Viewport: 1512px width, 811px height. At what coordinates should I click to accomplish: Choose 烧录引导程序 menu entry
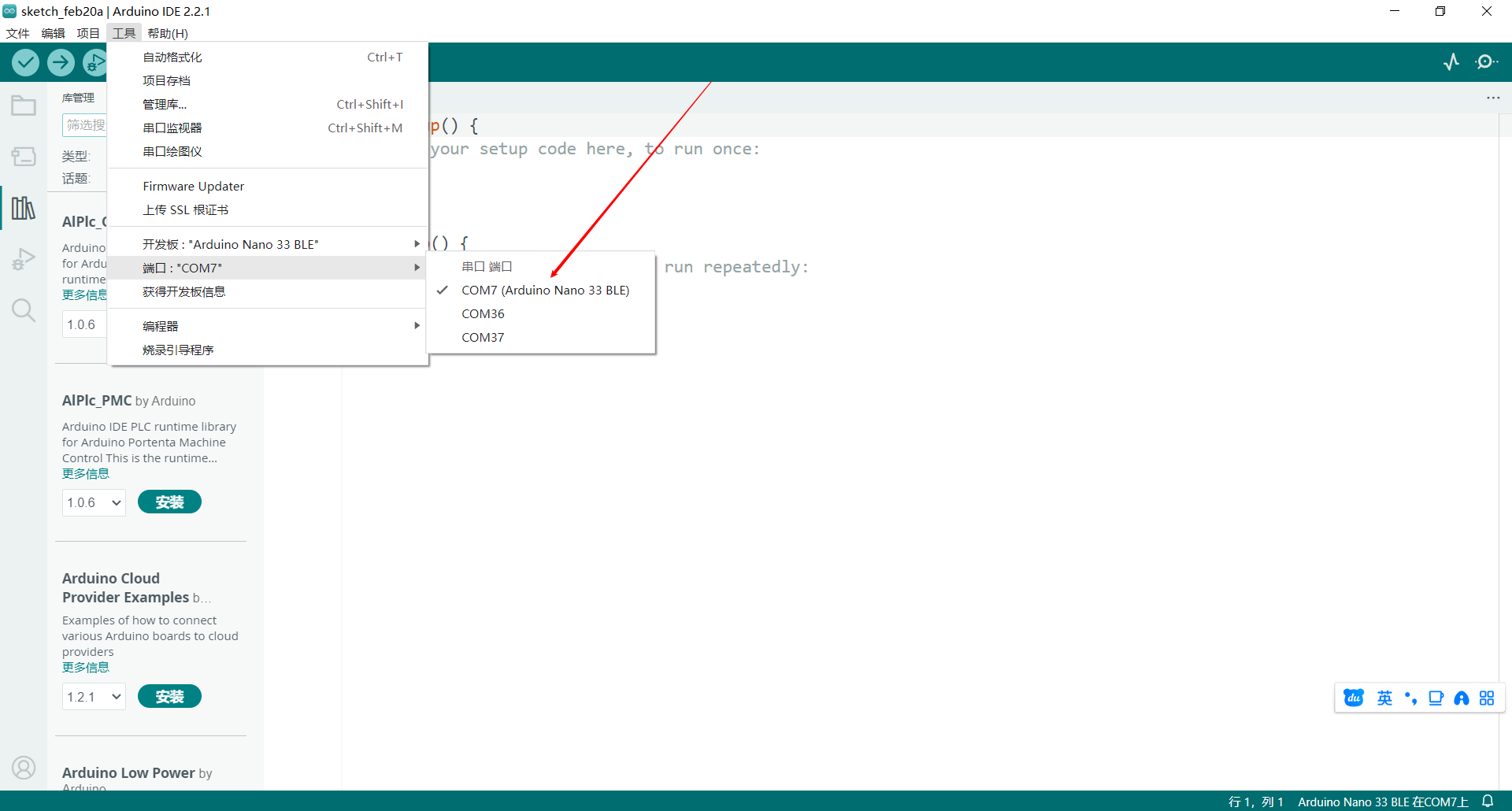pos(268,350)
